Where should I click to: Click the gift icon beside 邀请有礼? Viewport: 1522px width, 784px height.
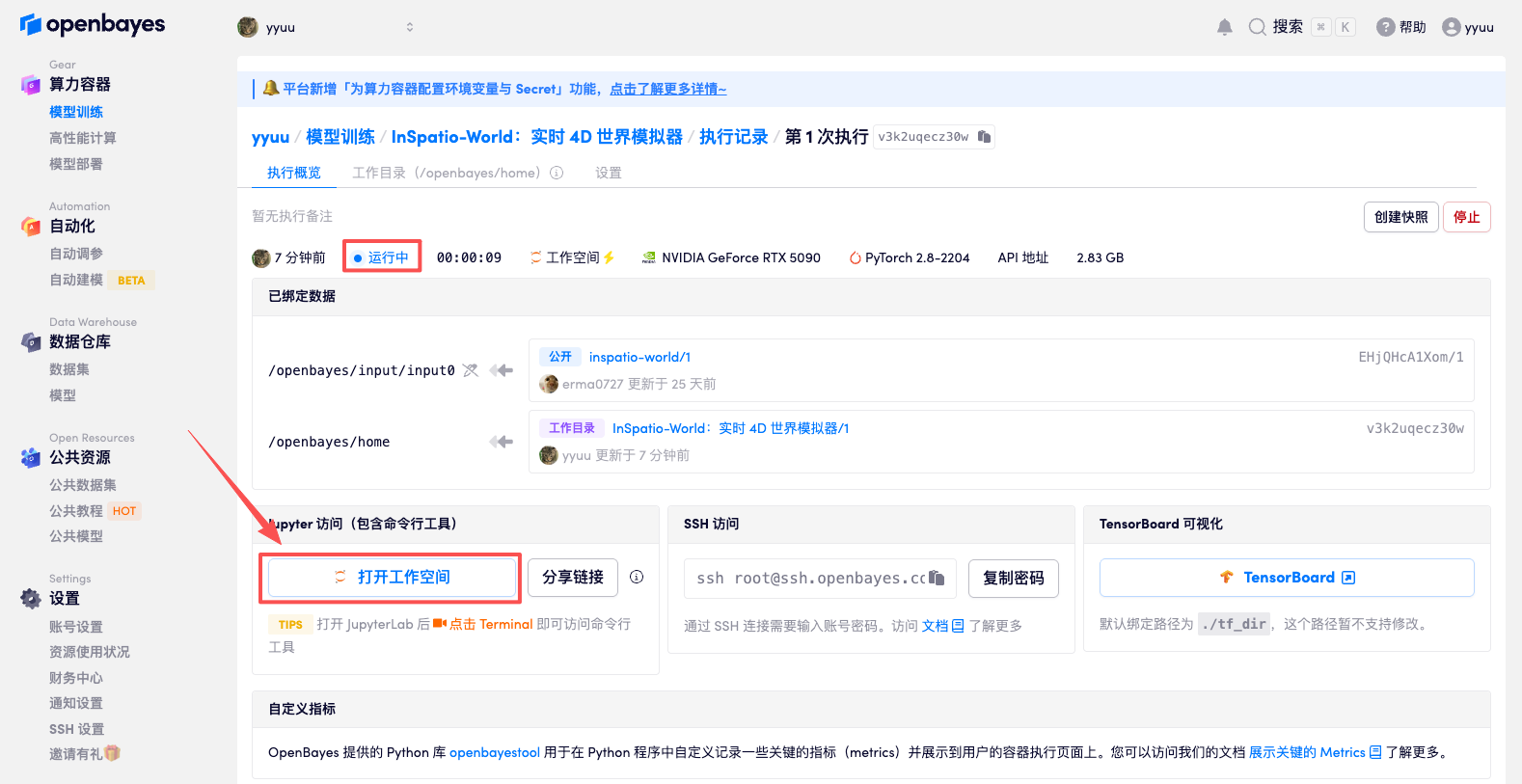tap(112, 754)
